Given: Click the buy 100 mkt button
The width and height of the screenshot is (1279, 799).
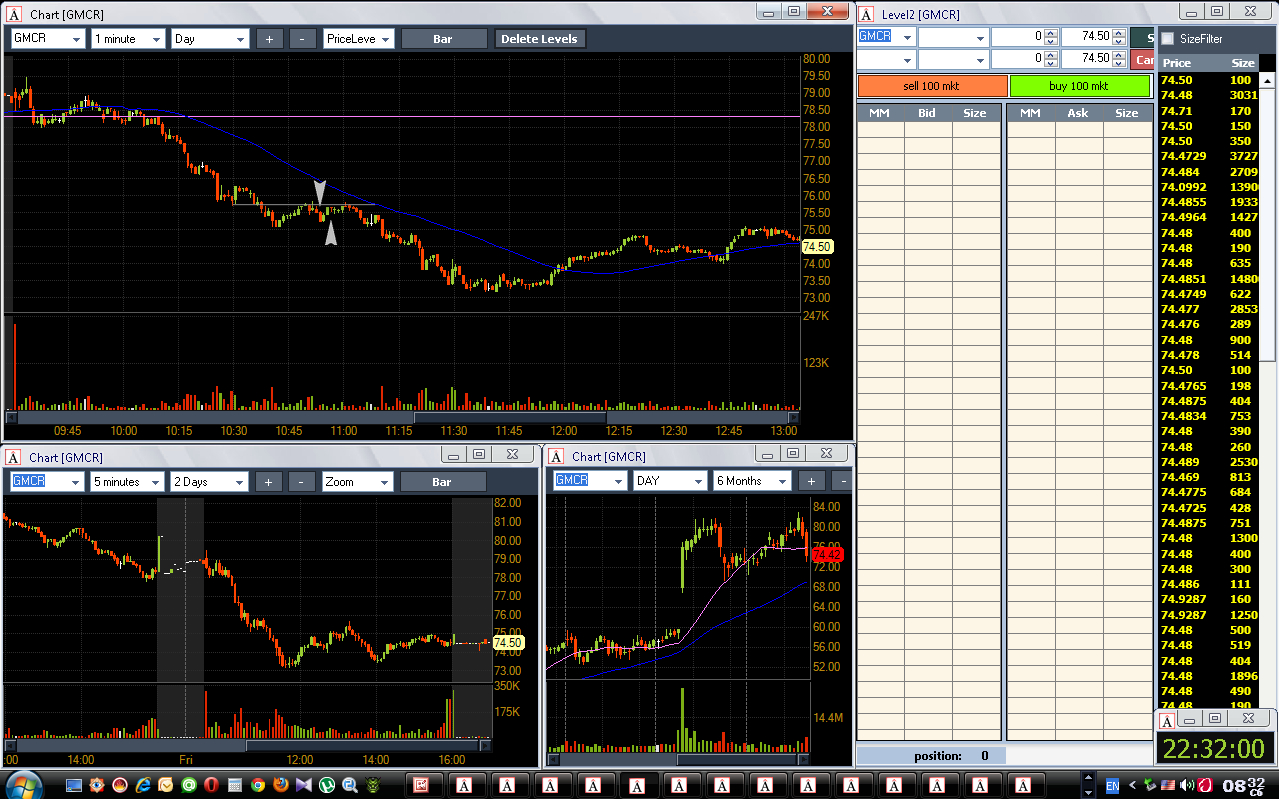Looking at the screenshot, I should pyautogui.click(x=1079, y=86).
